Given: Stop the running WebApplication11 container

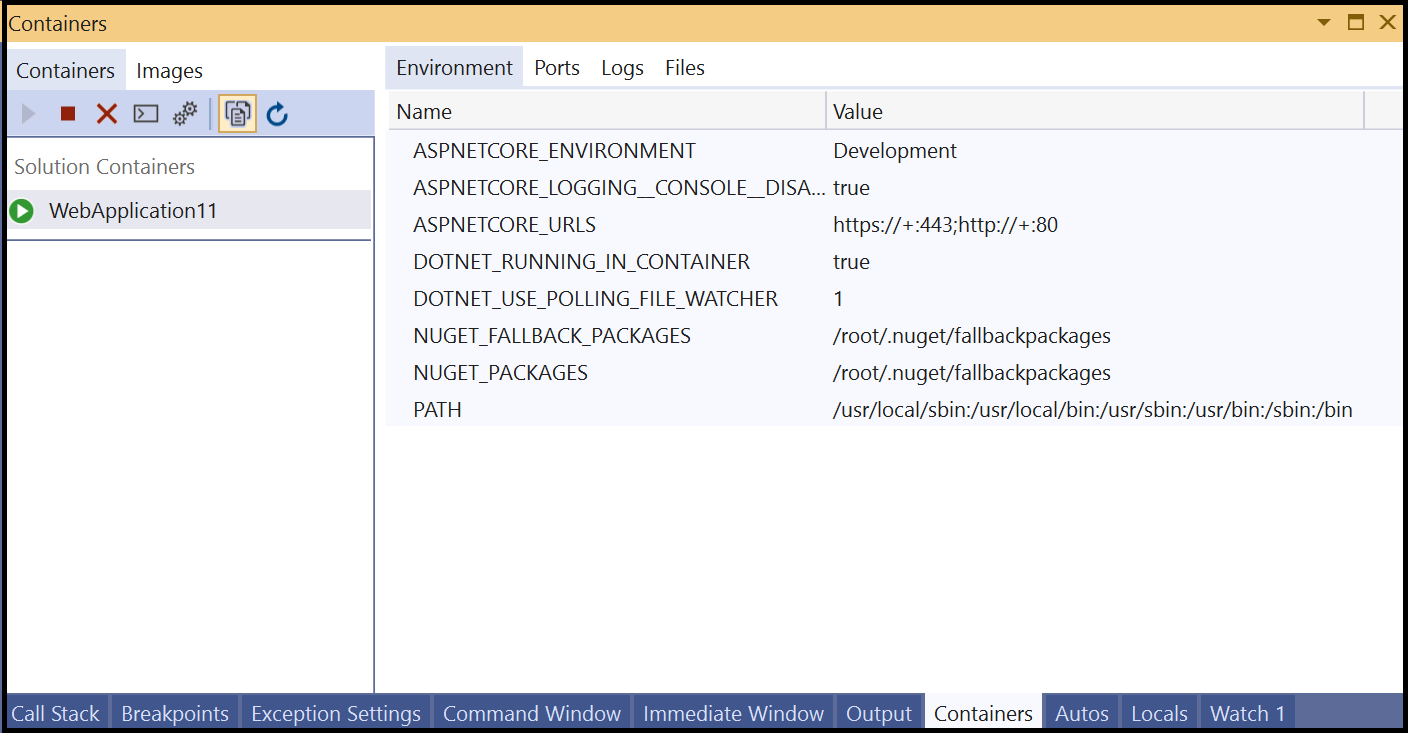Looking at the screenshot, I should point(67,113).
